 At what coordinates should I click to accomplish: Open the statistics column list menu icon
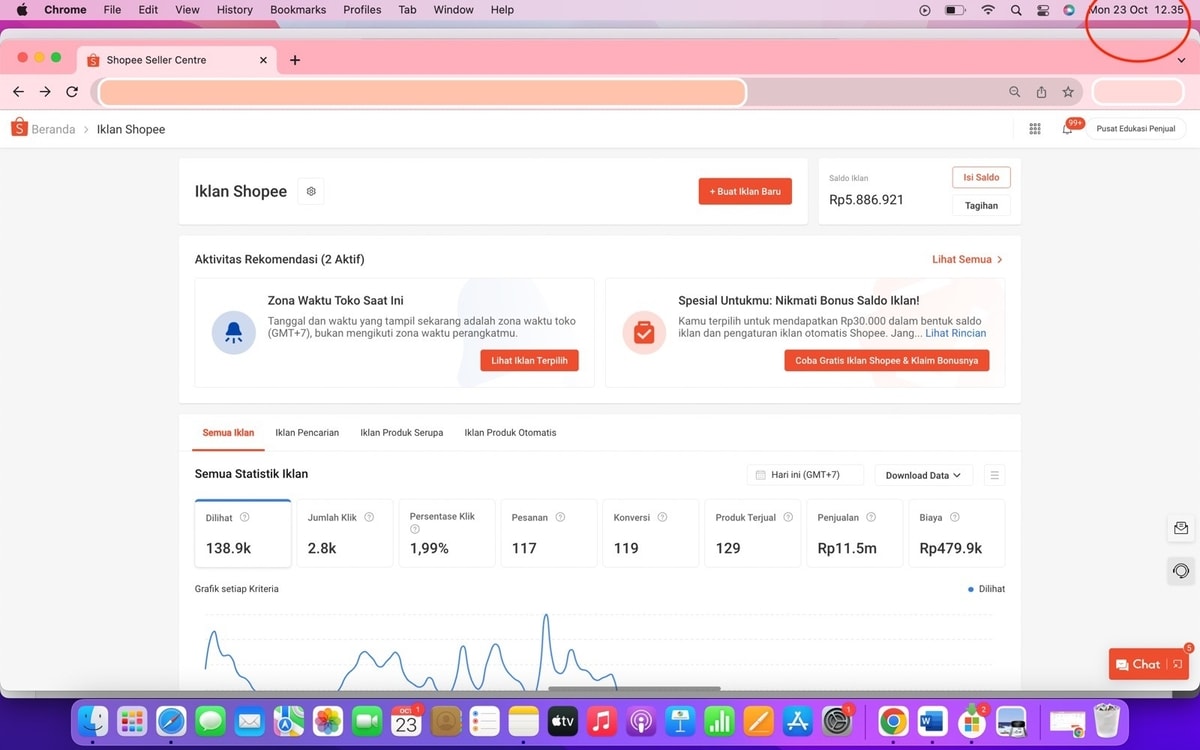coord(994,475)
